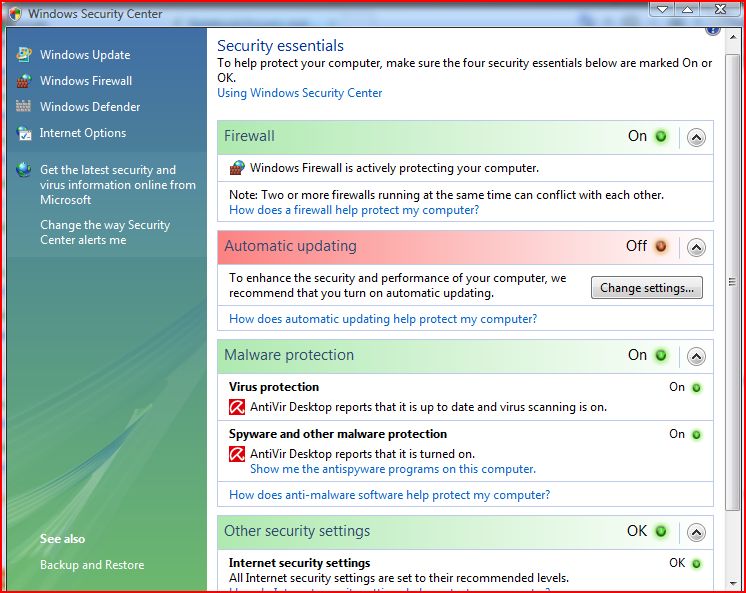746x593 pixels.
Task: Click the Change settings... button
Action: pos(647,287)
